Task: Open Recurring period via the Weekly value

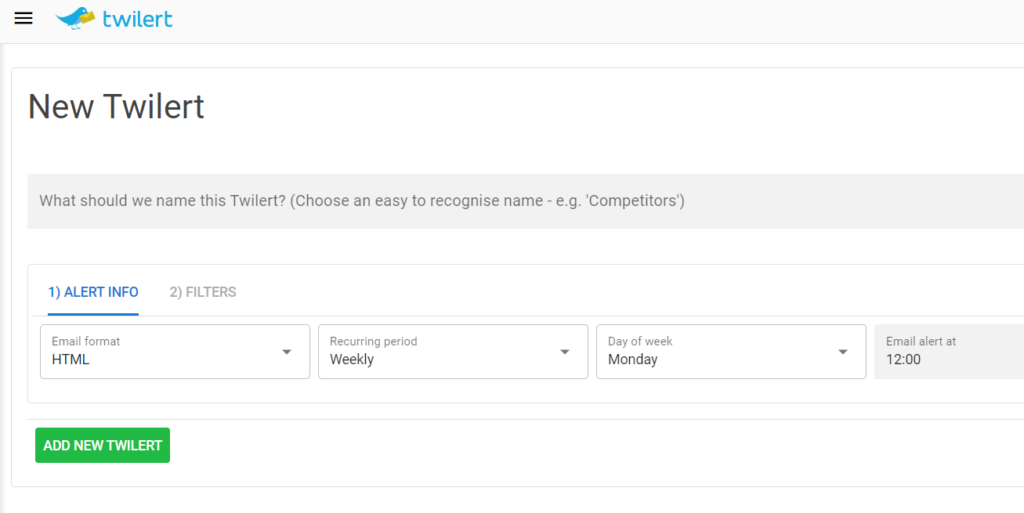Action: [x=352, y=360]
